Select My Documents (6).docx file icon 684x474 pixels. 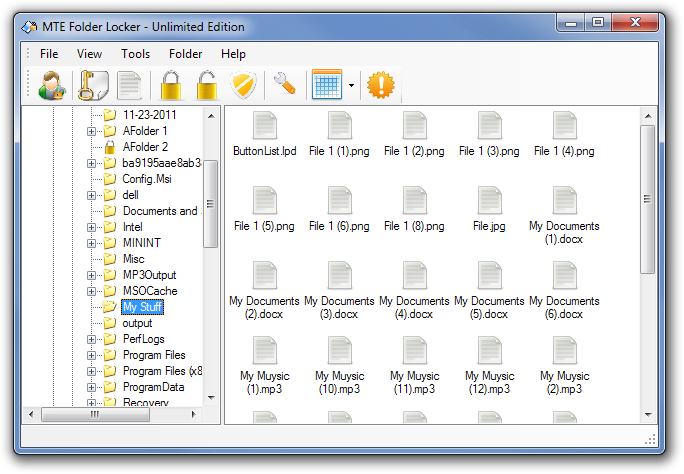(565, 276)
